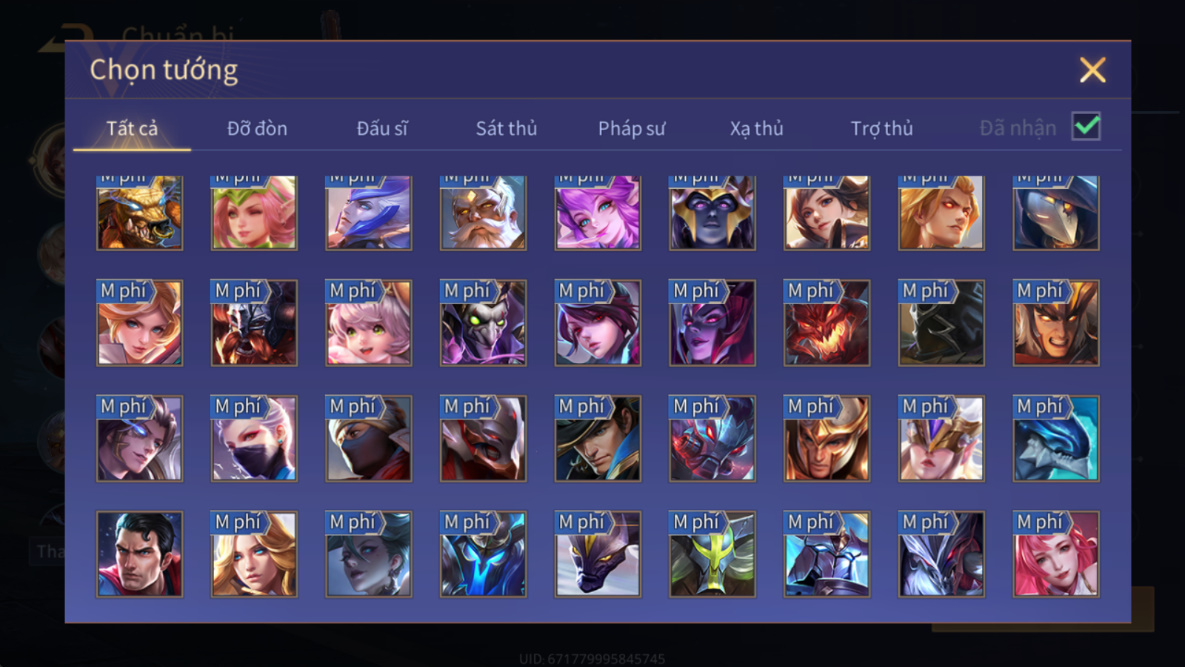Select the blue shark creature hero

(1056, 438)
